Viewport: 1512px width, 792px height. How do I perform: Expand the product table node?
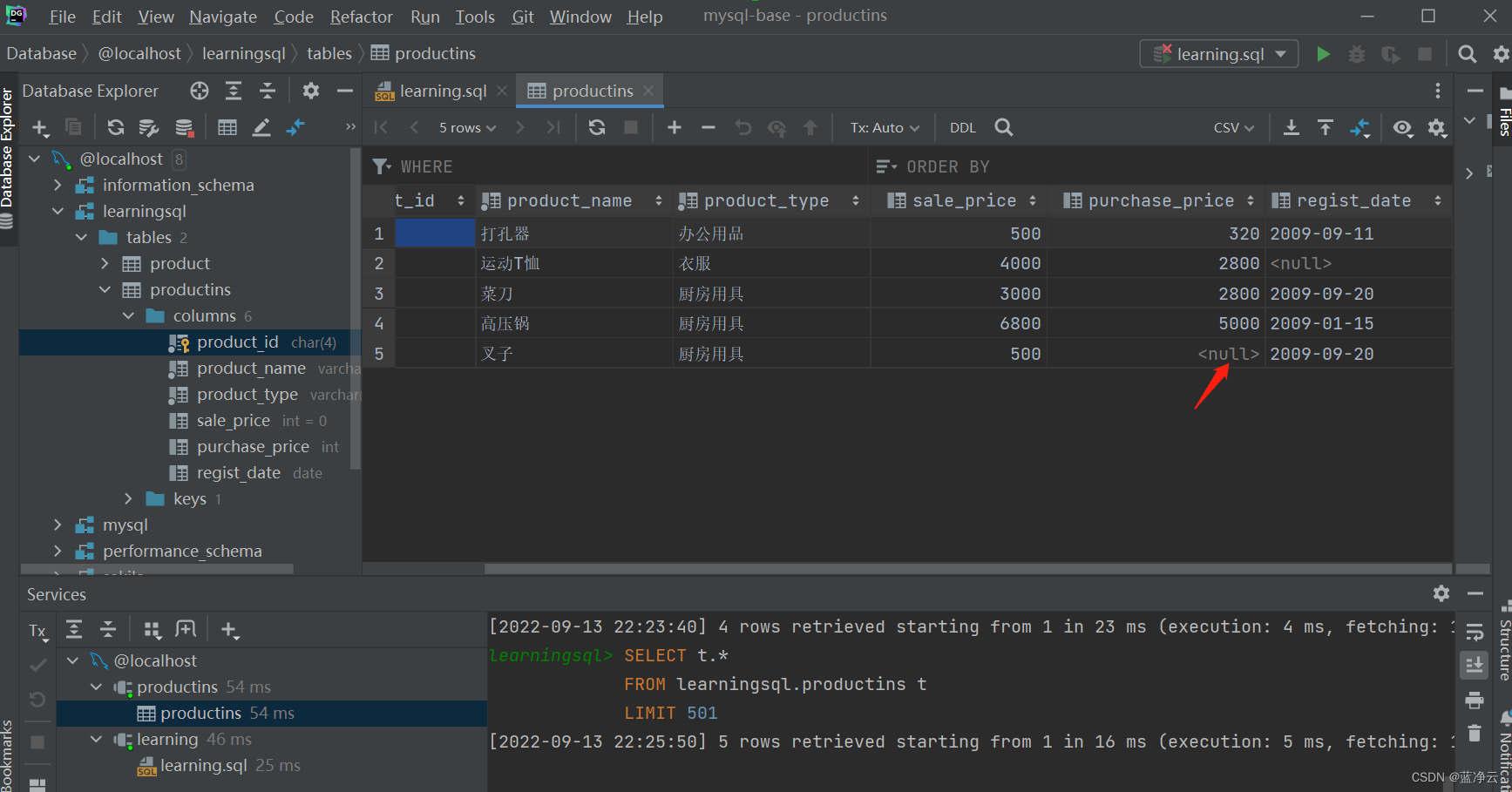105,263
